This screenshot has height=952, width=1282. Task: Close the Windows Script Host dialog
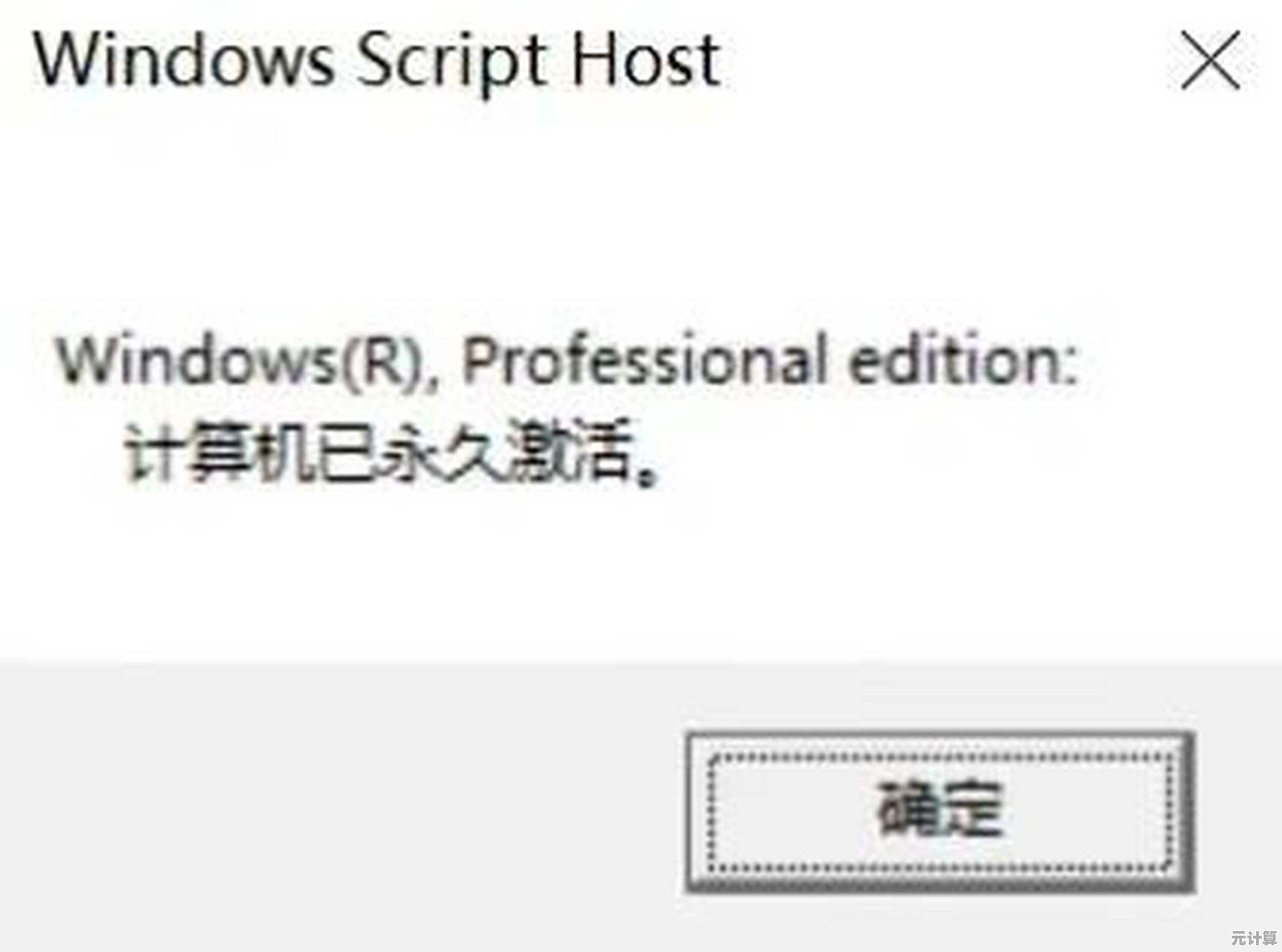(1211, 60)
